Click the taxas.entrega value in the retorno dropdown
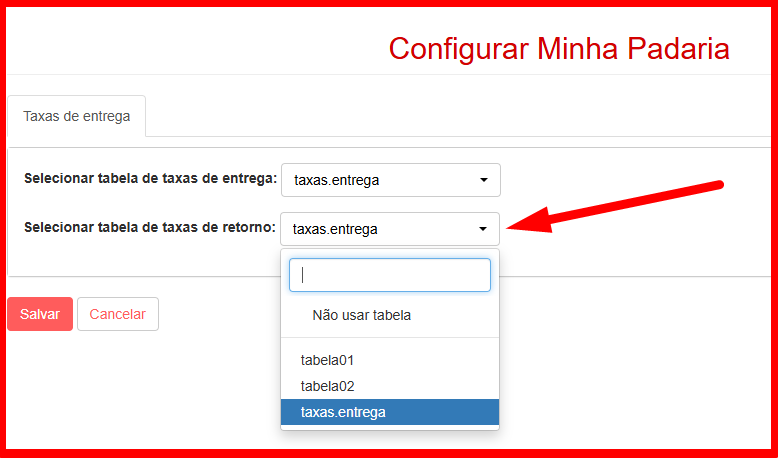 [335, 229]
